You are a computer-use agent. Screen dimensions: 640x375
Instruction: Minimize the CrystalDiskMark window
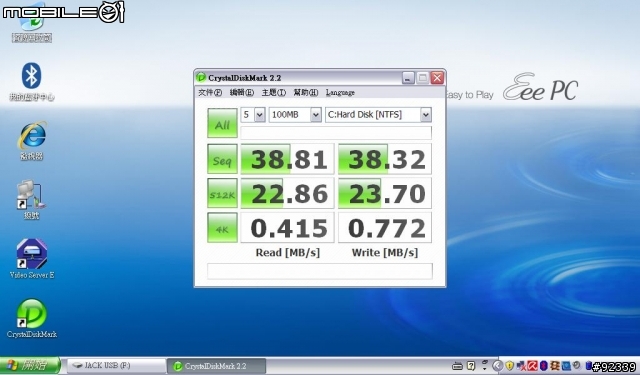coord(408,78)
